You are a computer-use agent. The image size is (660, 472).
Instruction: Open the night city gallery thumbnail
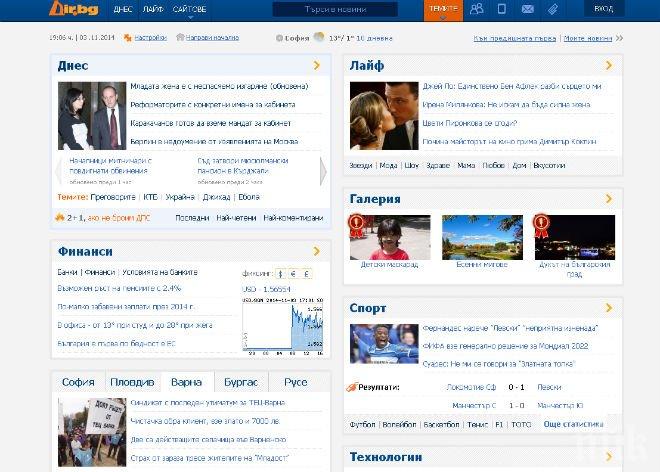point(575,237)
